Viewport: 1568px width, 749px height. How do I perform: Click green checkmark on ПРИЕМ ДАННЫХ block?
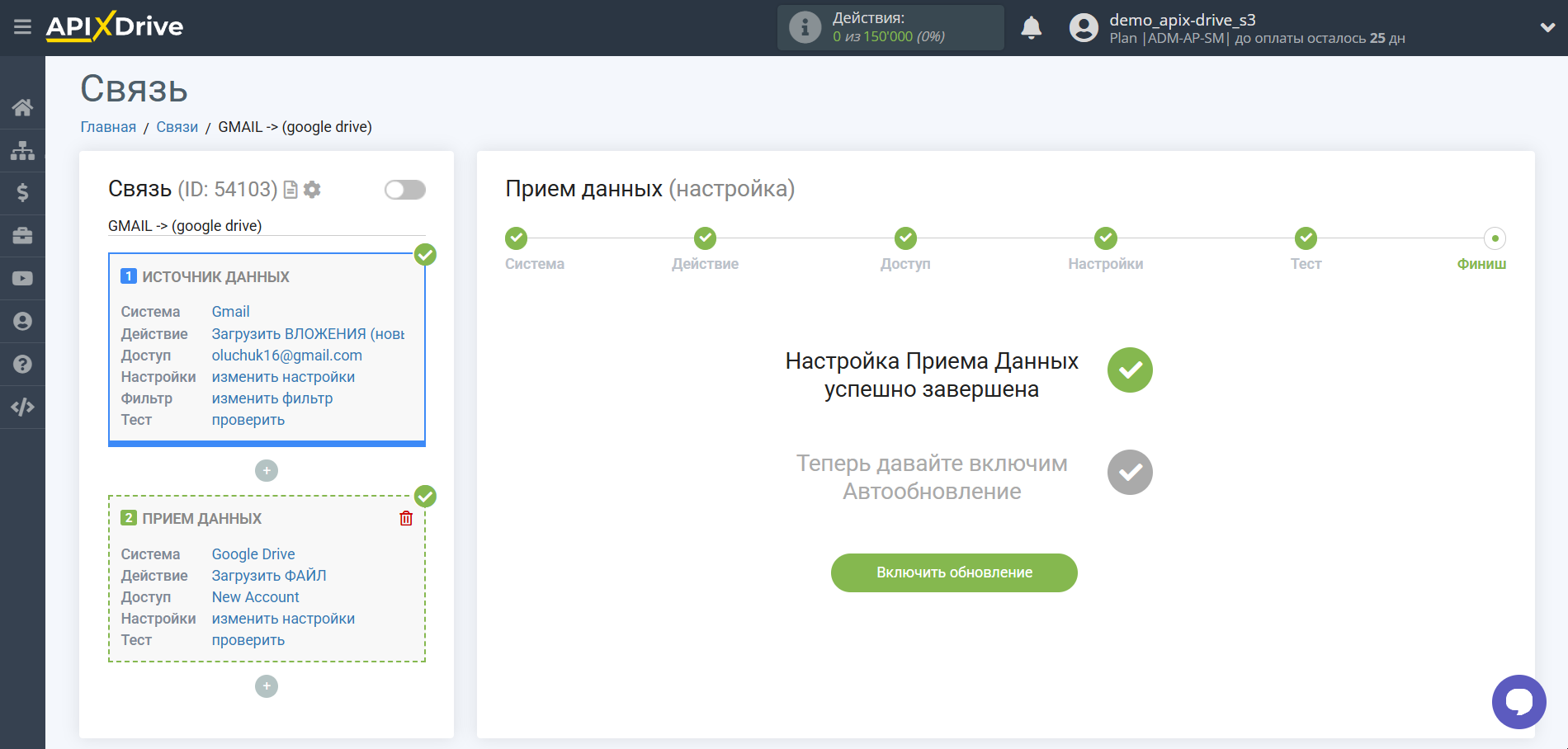pos(425,496)
